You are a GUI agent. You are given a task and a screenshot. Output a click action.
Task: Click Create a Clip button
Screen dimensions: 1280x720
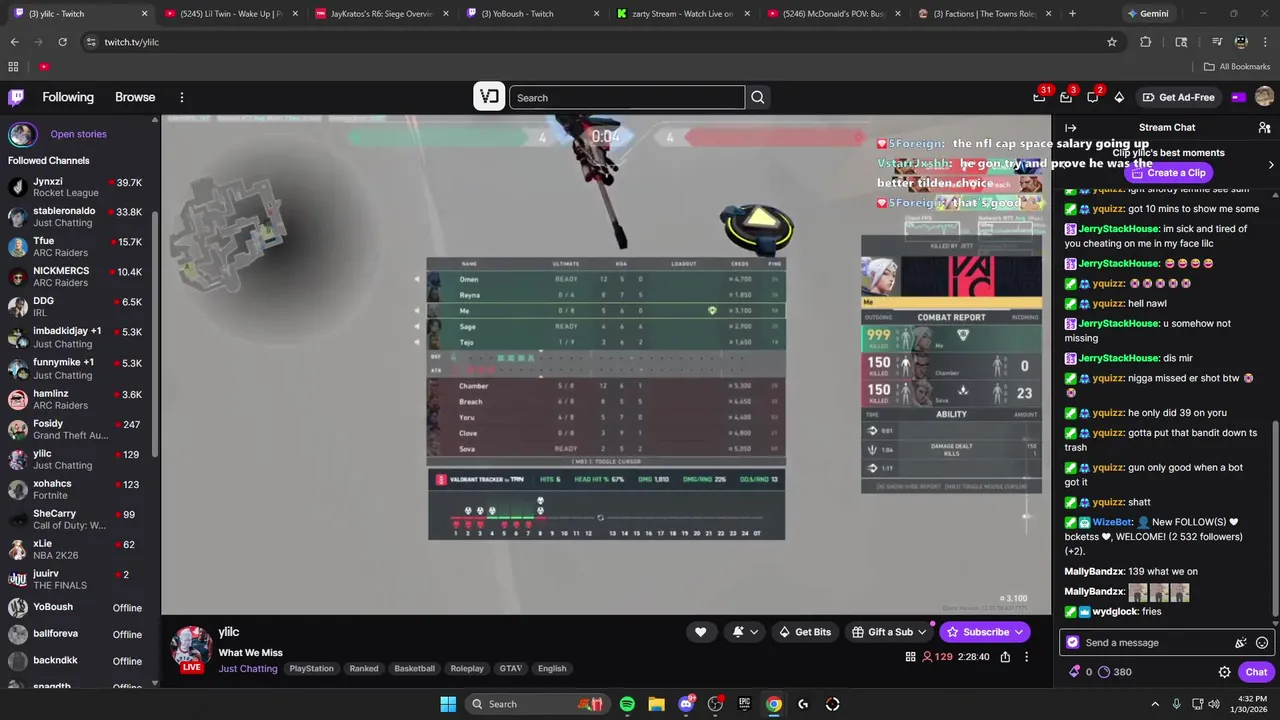pyautogui.click(x=1168, y=173)
